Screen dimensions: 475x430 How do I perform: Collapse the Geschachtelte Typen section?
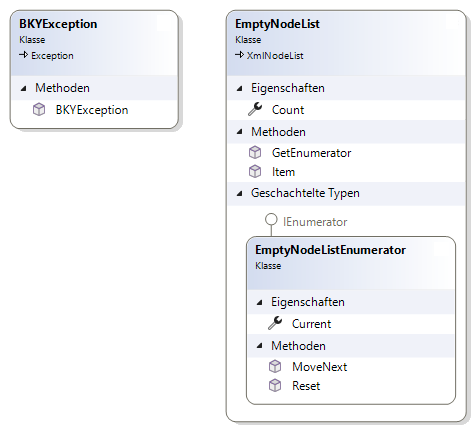(239, 193)
